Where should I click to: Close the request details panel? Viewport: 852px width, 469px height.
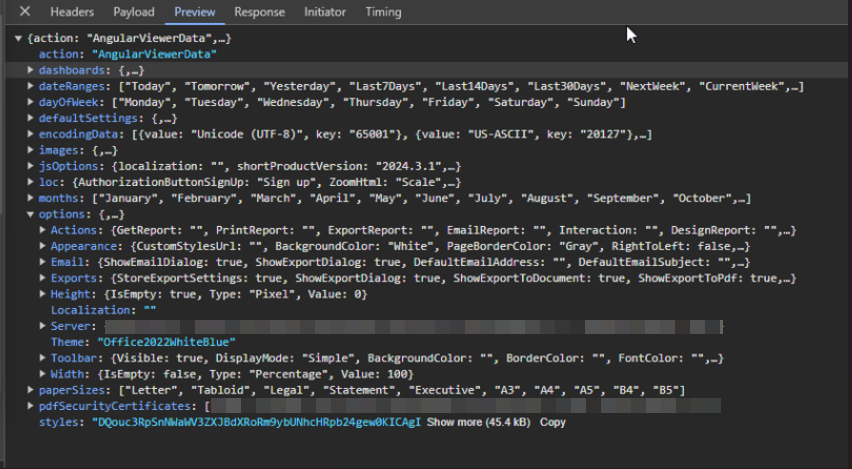[x=25, y=11]
